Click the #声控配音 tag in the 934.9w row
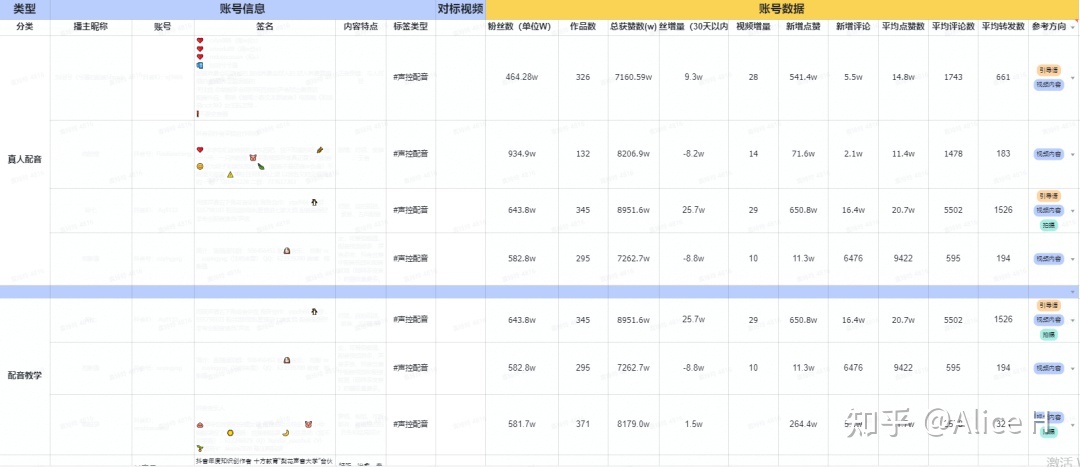Viewport: 1080px width, 467px height. [x=410, y=153]
